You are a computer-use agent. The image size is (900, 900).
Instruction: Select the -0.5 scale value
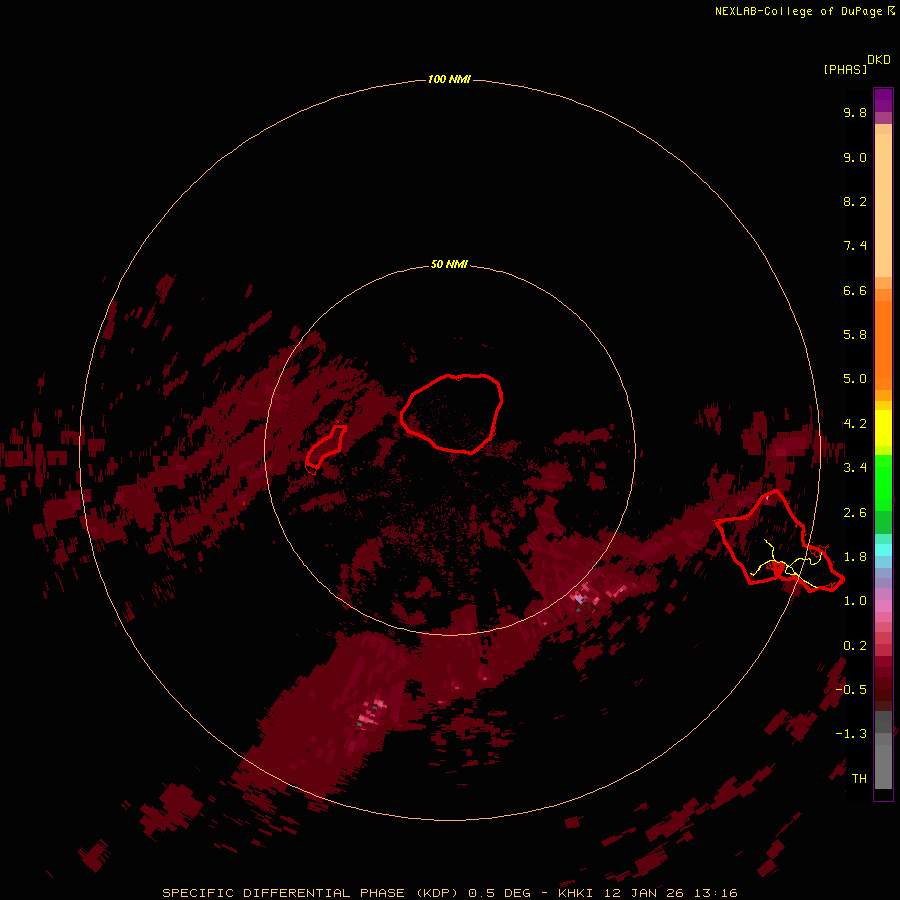[851, 690]
